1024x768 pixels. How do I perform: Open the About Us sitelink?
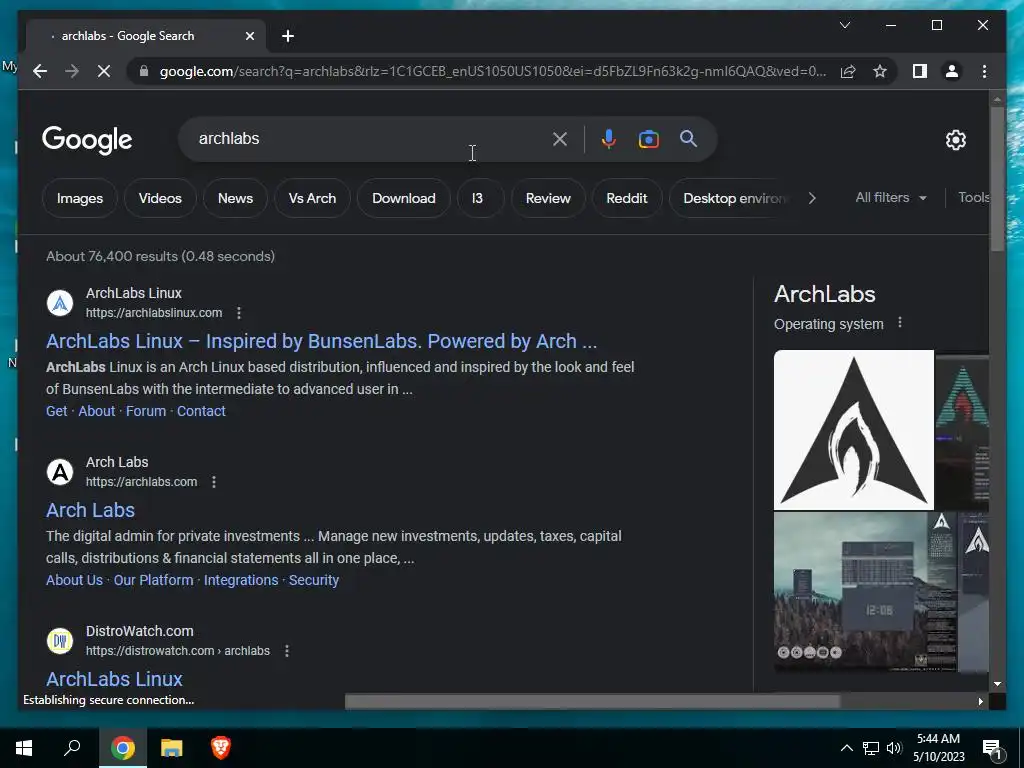coord(74,580)
